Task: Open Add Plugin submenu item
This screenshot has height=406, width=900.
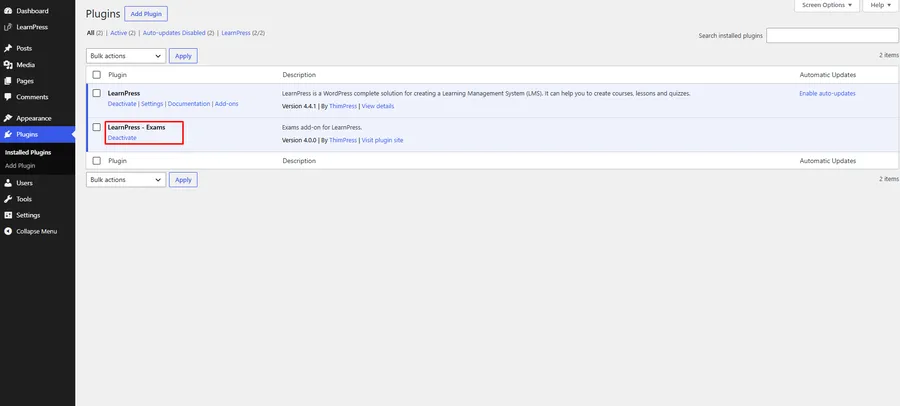Action: (20, 165)
